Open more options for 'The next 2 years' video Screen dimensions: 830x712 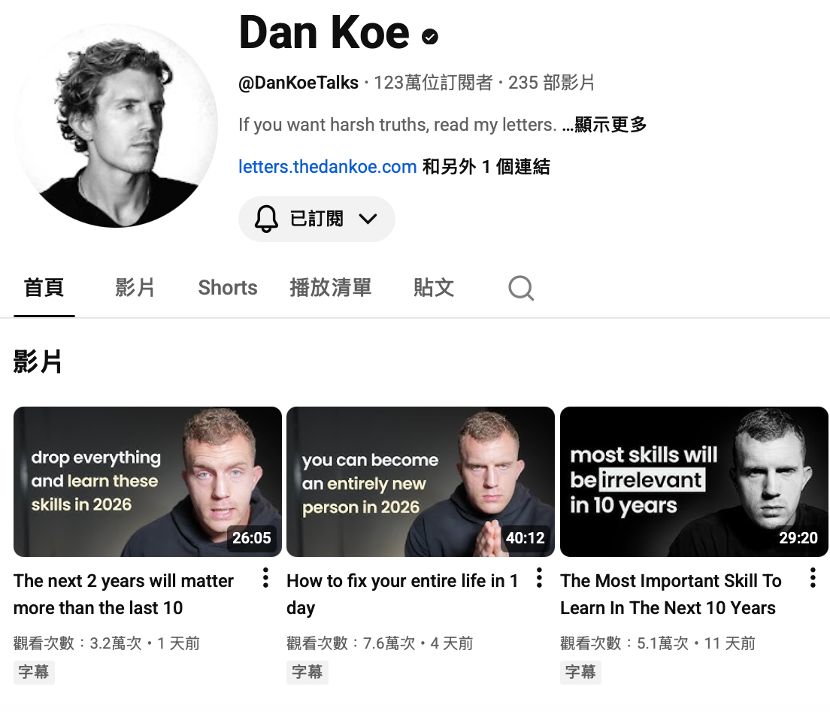pyautogui.click(x=266, y=578)
